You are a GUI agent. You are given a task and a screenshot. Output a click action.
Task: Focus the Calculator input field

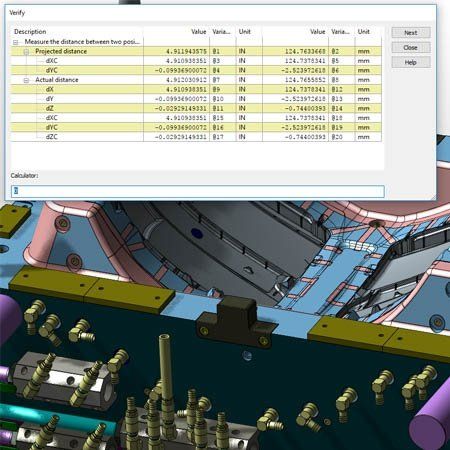pos(197,191)
